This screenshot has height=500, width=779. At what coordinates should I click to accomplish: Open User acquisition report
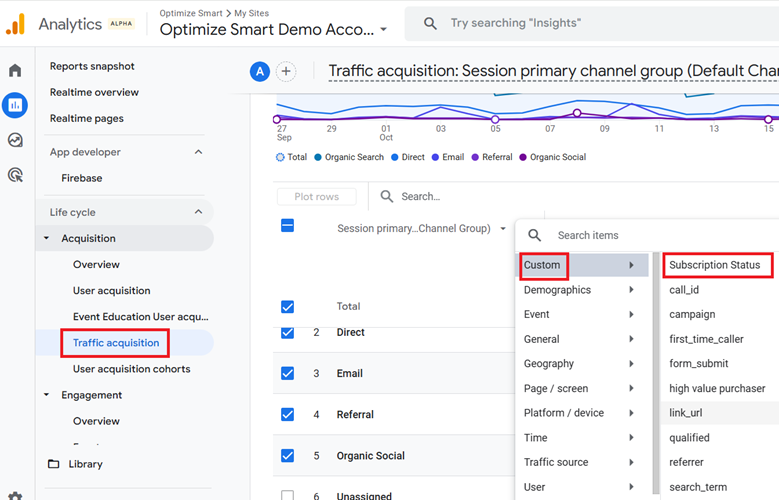112,290
